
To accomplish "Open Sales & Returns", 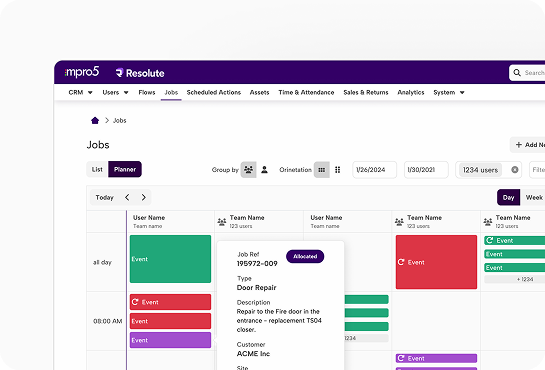I will [366, 92].
